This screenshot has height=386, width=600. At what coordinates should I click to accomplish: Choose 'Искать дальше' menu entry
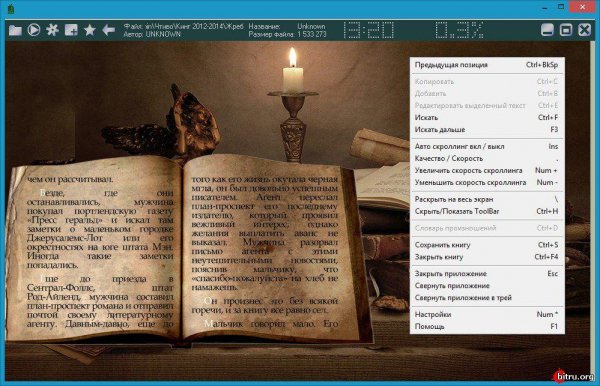point(487,130)
